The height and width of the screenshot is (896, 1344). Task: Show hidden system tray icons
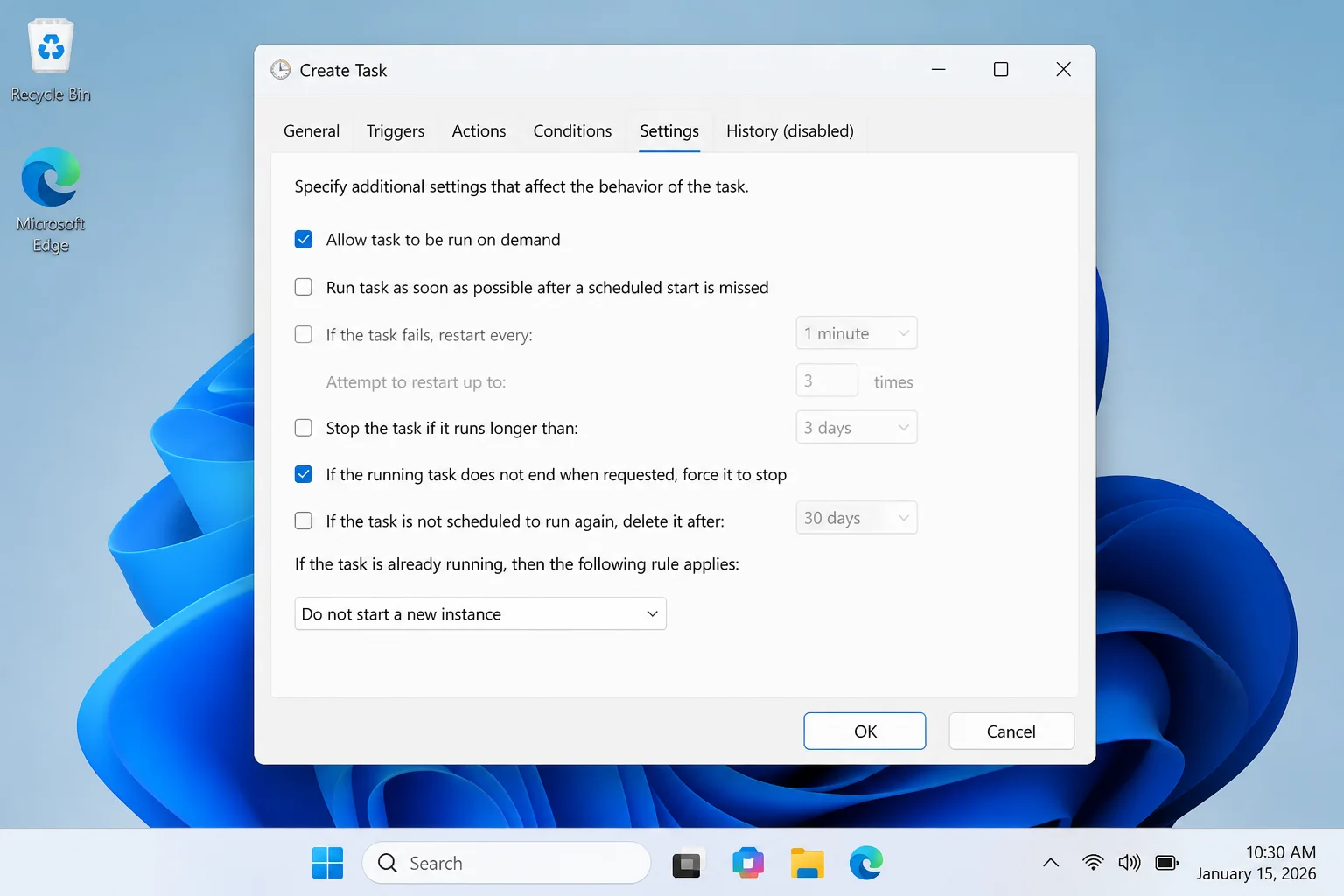coord(1051,863)
